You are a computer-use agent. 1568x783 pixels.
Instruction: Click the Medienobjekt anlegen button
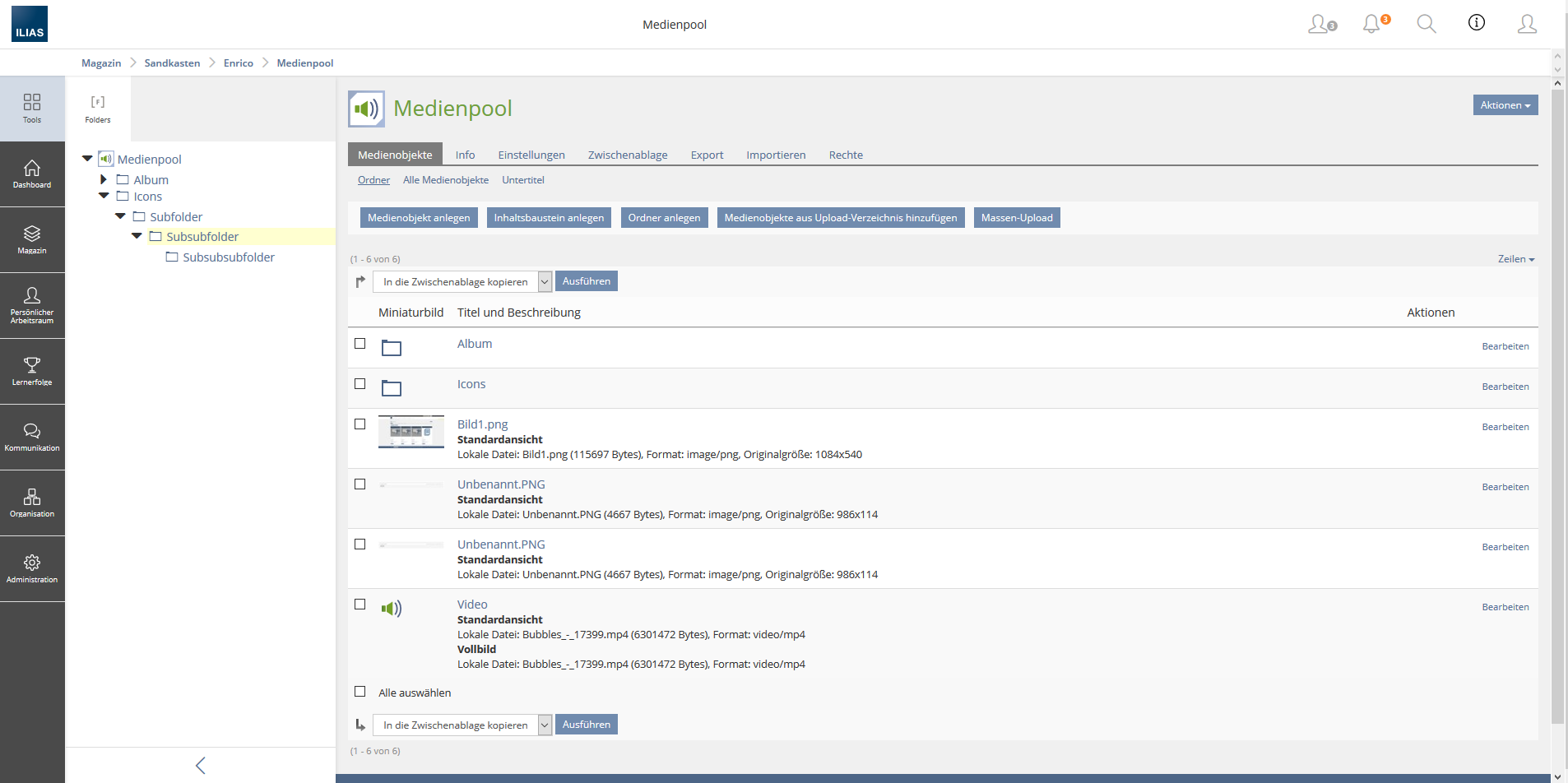419,218
